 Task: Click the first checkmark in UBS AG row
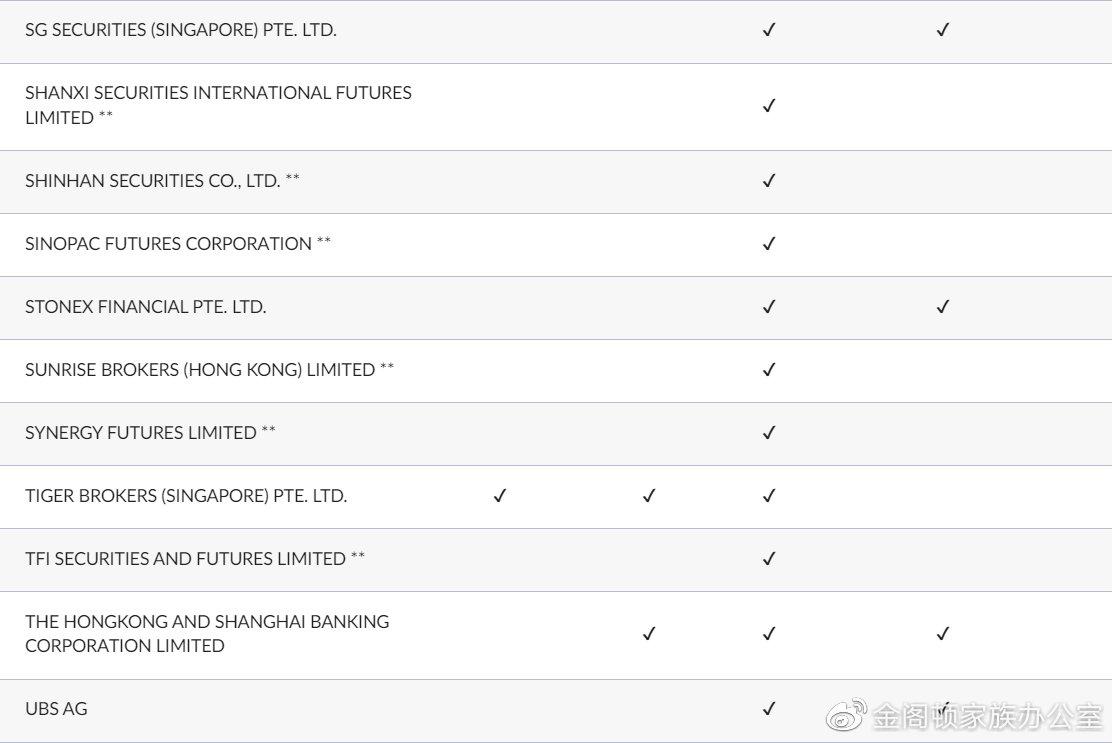(x=768, y=709)
